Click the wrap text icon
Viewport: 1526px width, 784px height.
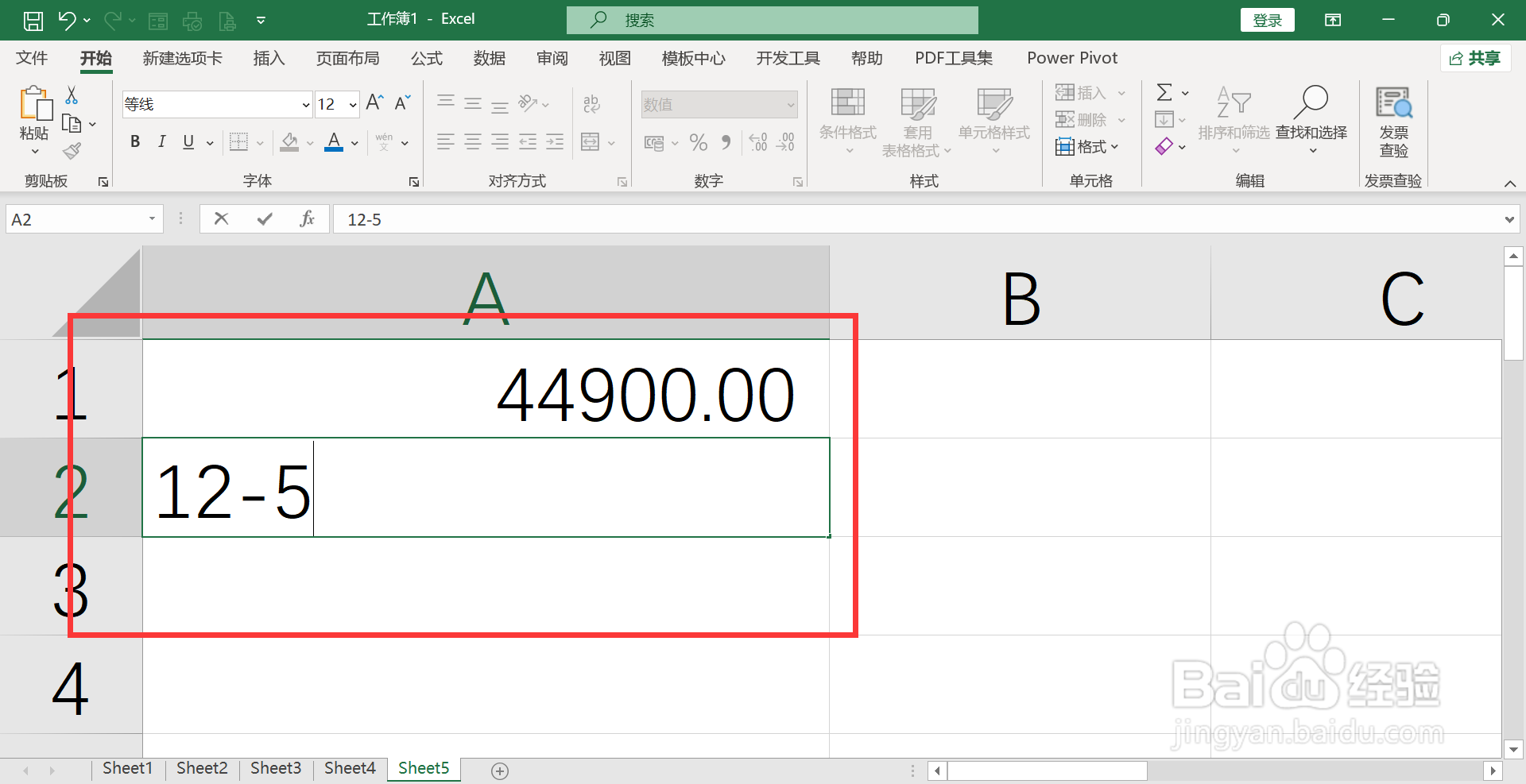point(591,103)
